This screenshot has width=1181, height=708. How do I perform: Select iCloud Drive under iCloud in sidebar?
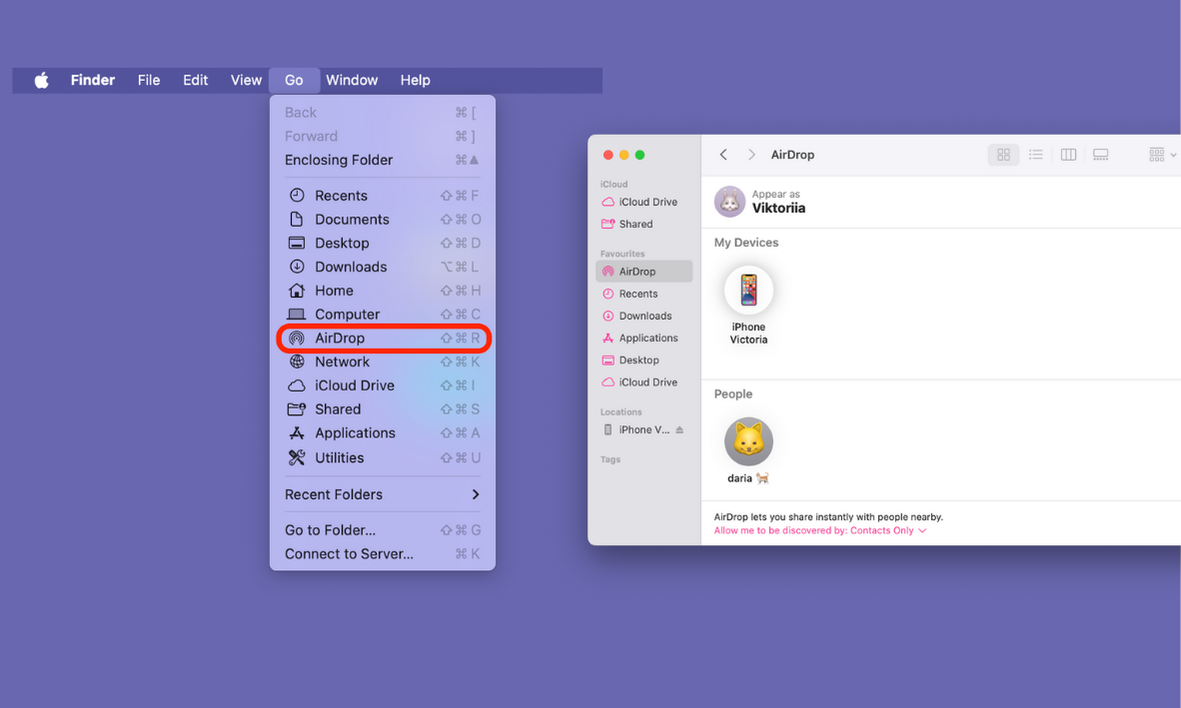(644, 202)
